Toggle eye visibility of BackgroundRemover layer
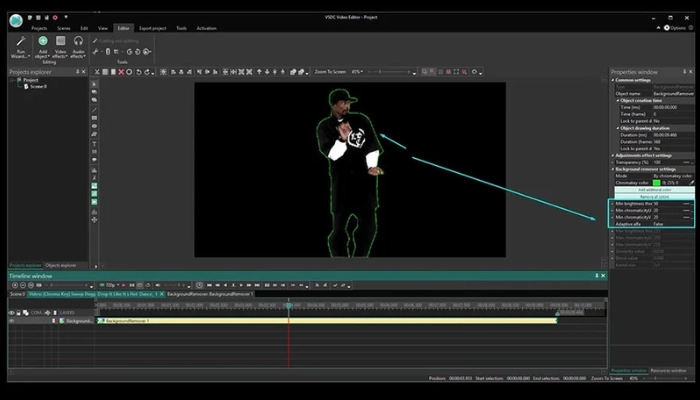700x400 pixels. click(x=12, y=321)
